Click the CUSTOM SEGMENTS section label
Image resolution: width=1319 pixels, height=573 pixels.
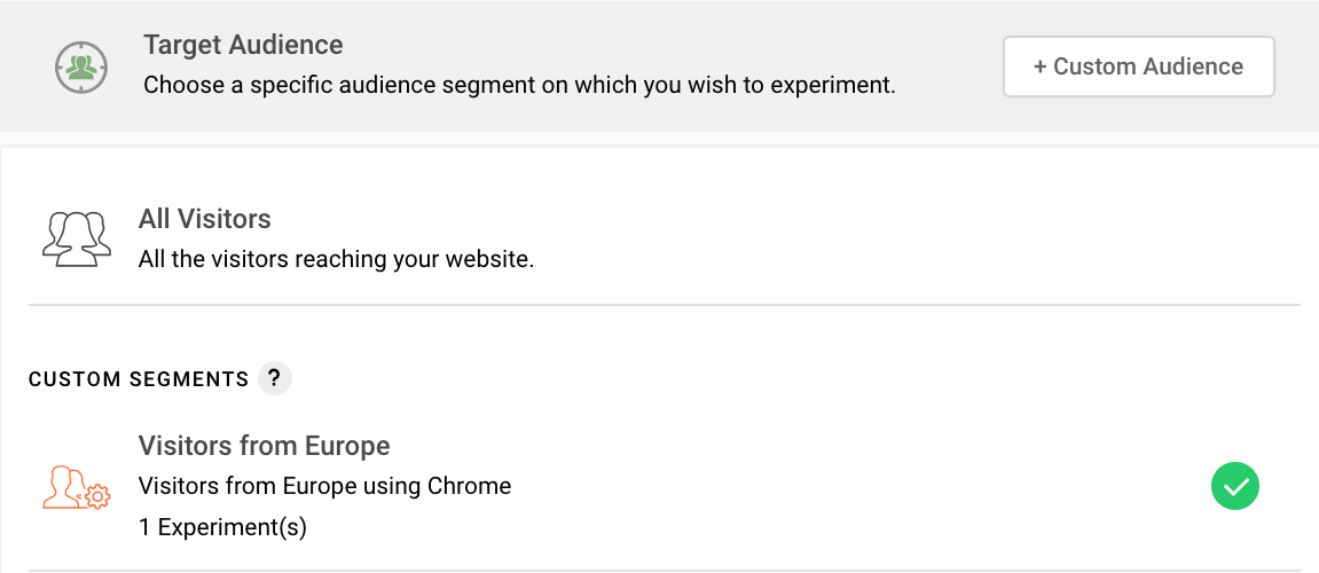click(x=138, y=380)
